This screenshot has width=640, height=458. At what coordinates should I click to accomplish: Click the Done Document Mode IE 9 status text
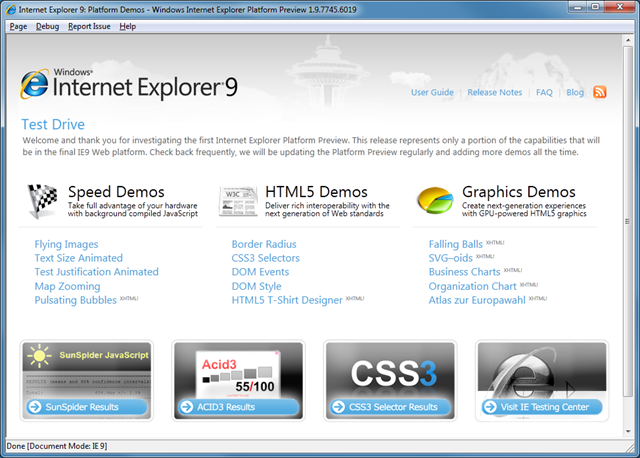pyautogui.click(x=57, y=446)
